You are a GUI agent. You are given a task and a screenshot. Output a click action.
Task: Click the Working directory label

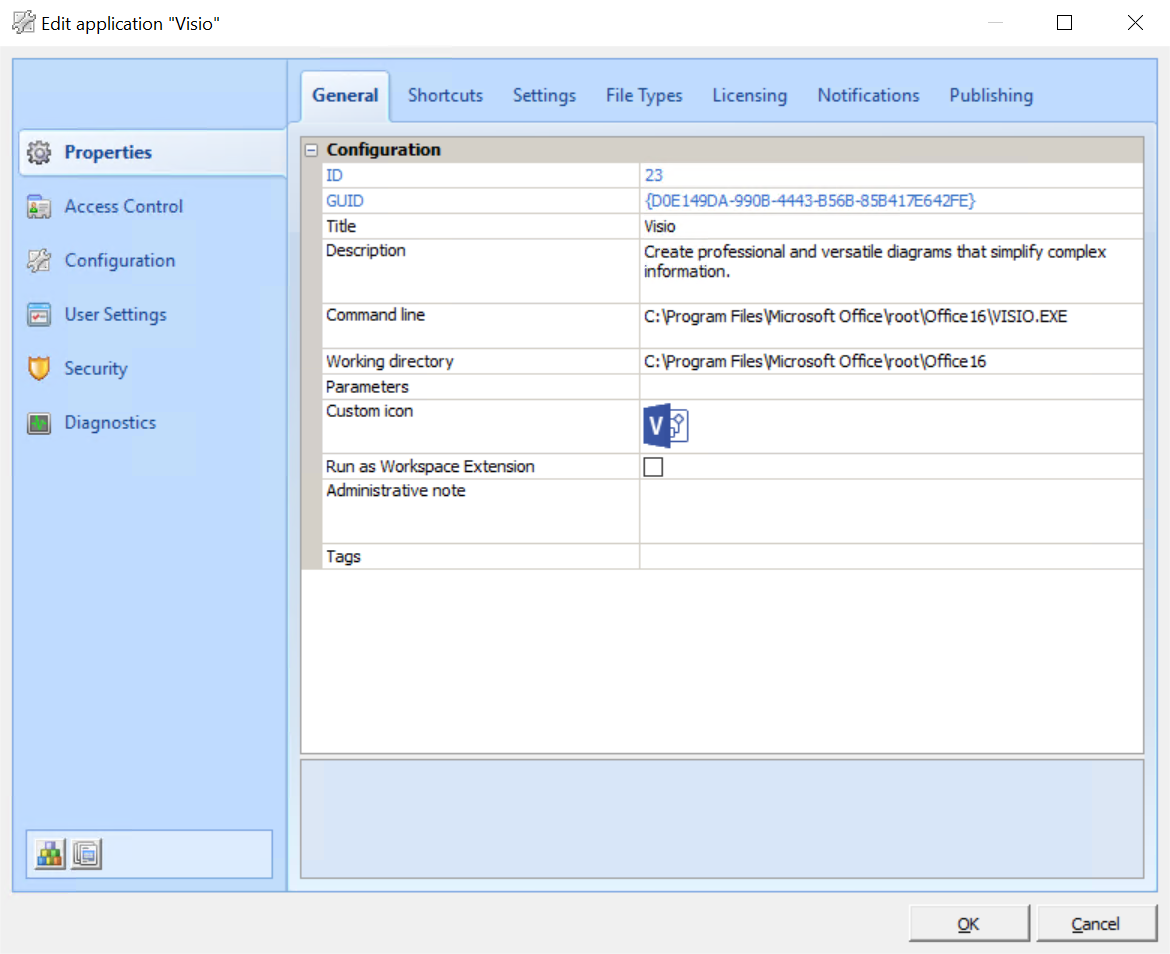point(390,362)
